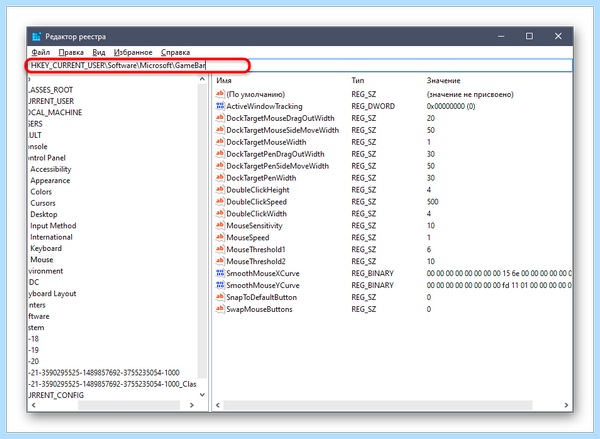Click the Registry Editor app icon in title bar
The image size is (600, 439).
(36, 36)
